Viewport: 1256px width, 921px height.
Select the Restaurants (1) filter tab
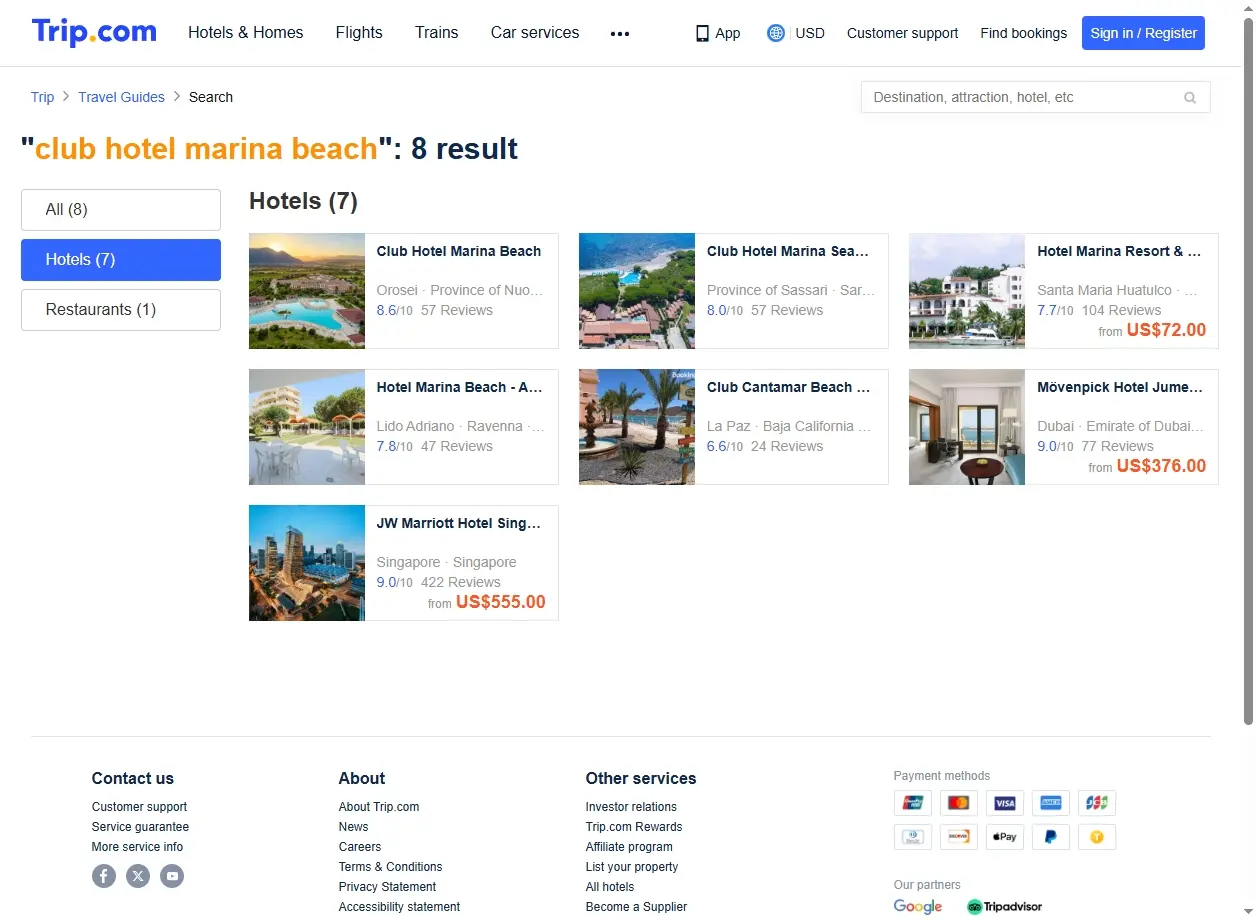121,310
